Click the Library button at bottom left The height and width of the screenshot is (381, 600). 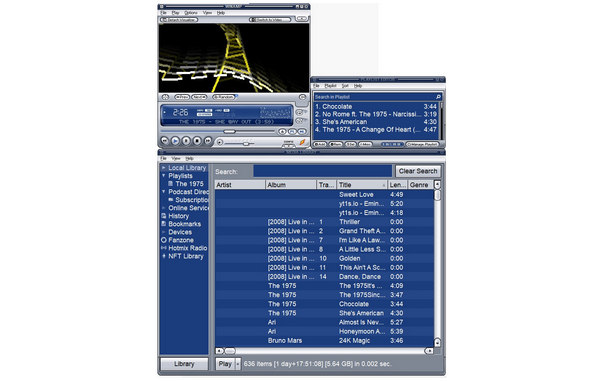[x=184, y=364]
